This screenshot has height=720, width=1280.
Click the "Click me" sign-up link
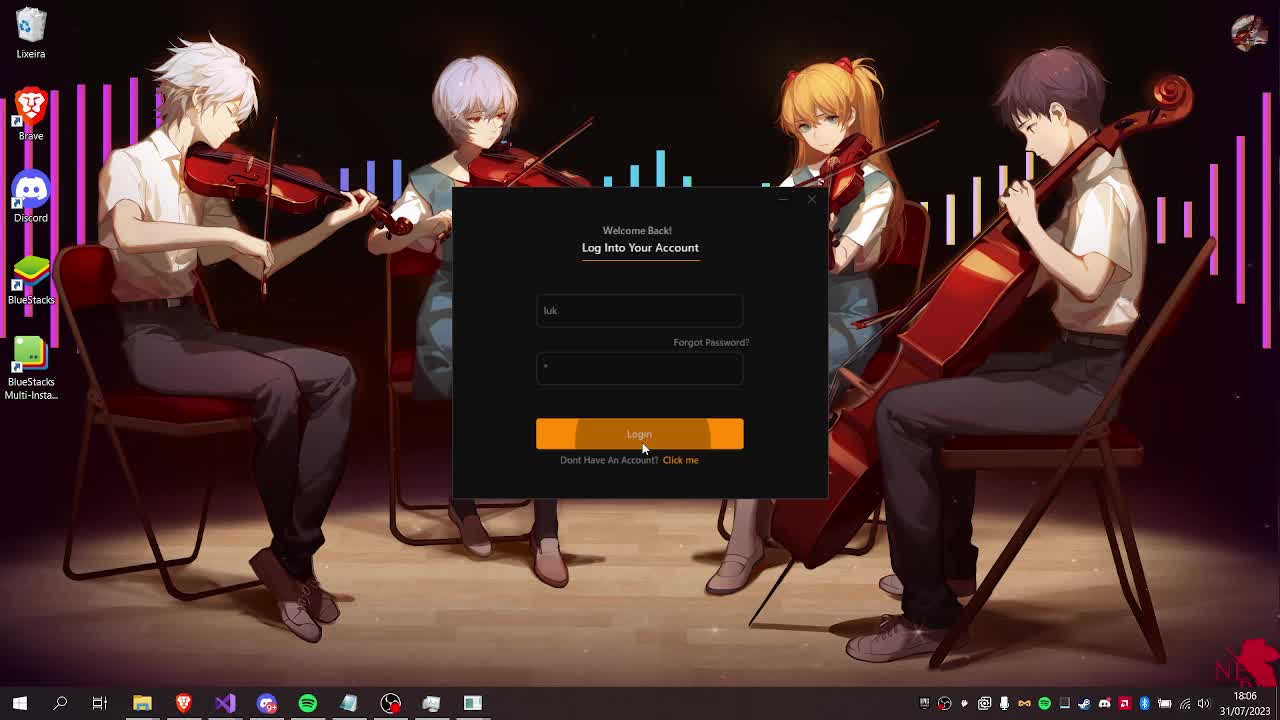680,460
